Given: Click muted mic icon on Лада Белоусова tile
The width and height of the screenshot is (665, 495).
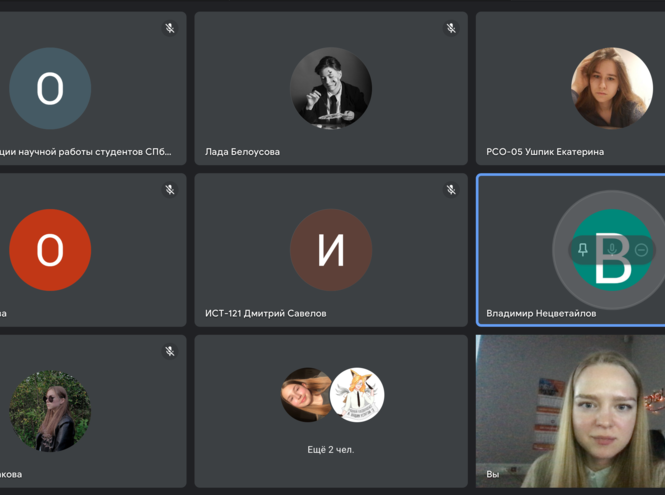Looking at the screenshot, I should [451, 28].
